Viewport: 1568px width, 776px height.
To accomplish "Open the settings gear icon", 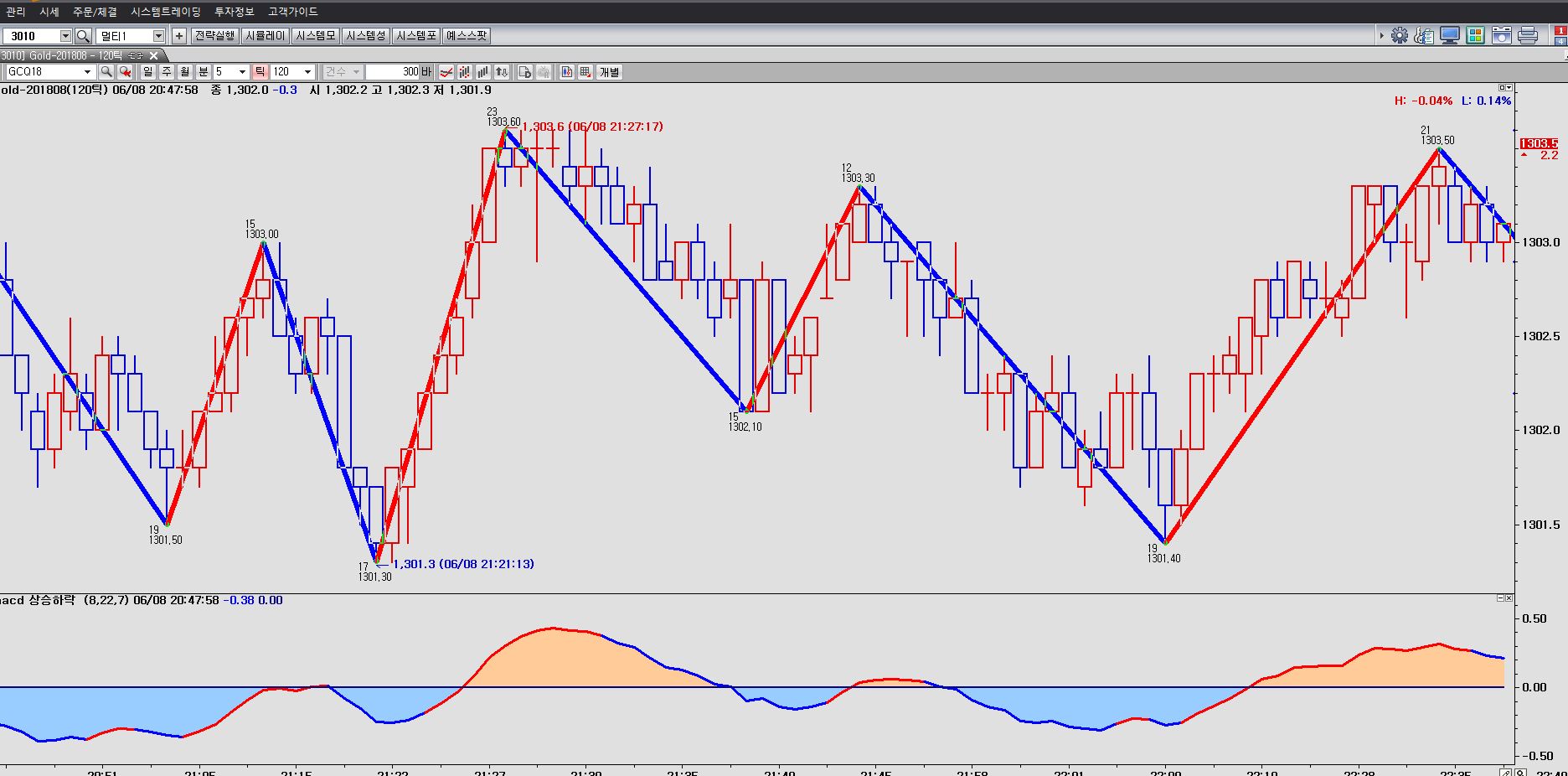I will [x=1399, y=35].
